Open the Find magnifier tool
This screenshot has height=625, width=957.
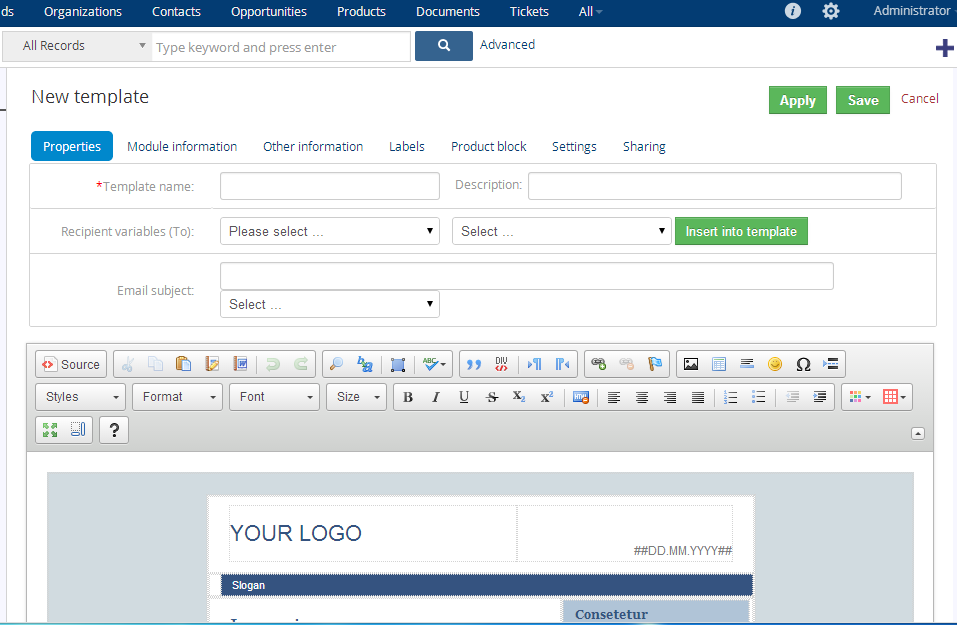(x=336, y=364)
